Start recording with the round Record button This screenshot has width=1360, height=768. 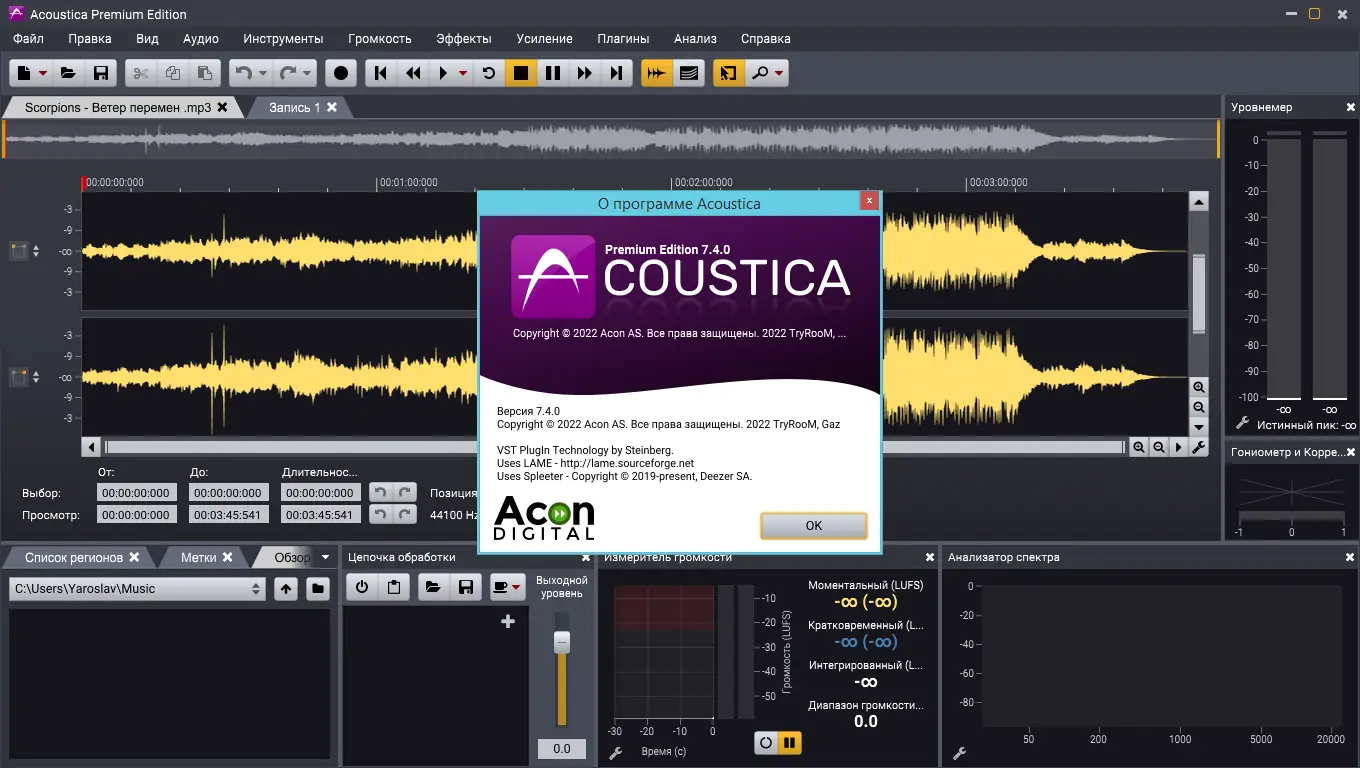pos(341,73)
